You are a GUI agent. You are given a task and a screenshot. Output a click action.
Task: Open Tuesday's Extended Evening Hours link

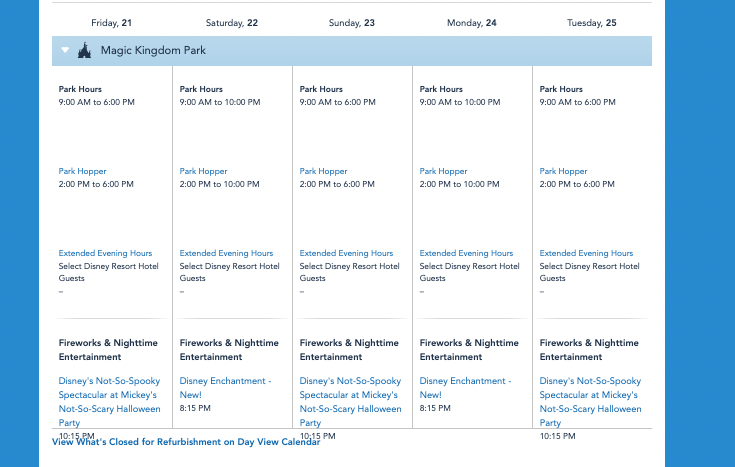(586, 253)
